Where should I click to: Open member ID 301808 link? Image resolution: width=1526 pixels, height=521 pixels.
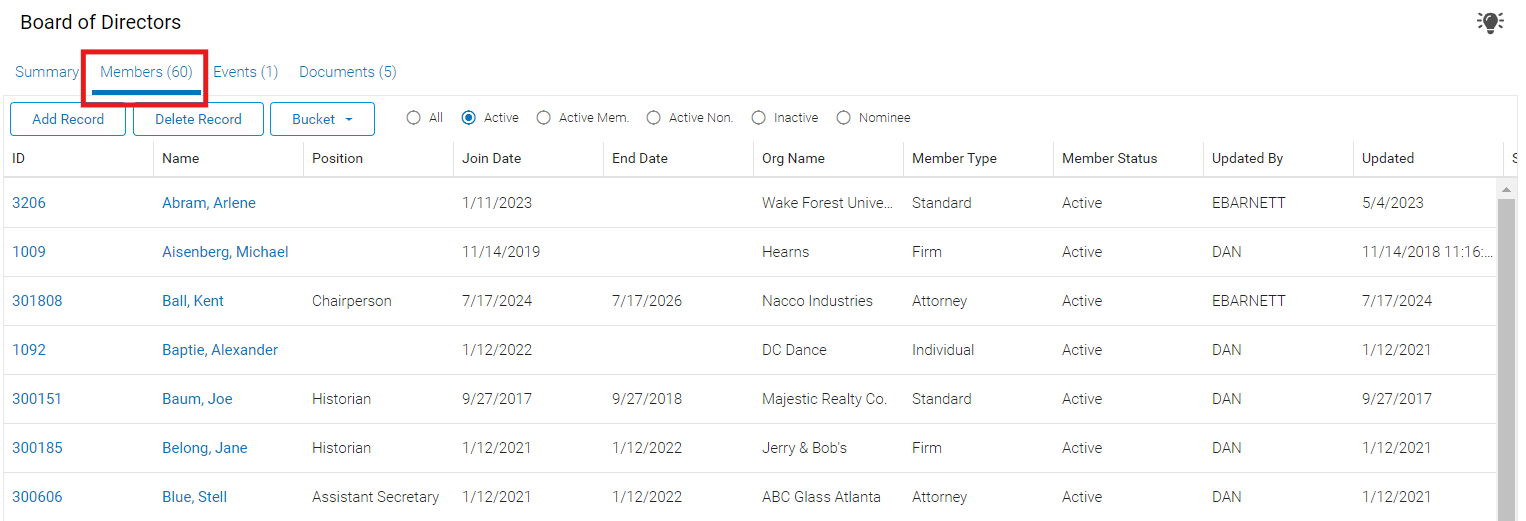tap(37, 301)
